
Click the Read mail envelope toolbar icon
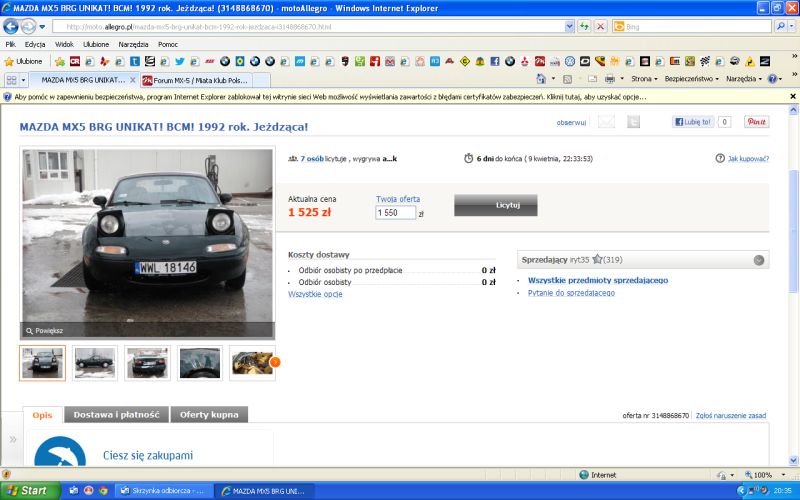pos(592,79)
